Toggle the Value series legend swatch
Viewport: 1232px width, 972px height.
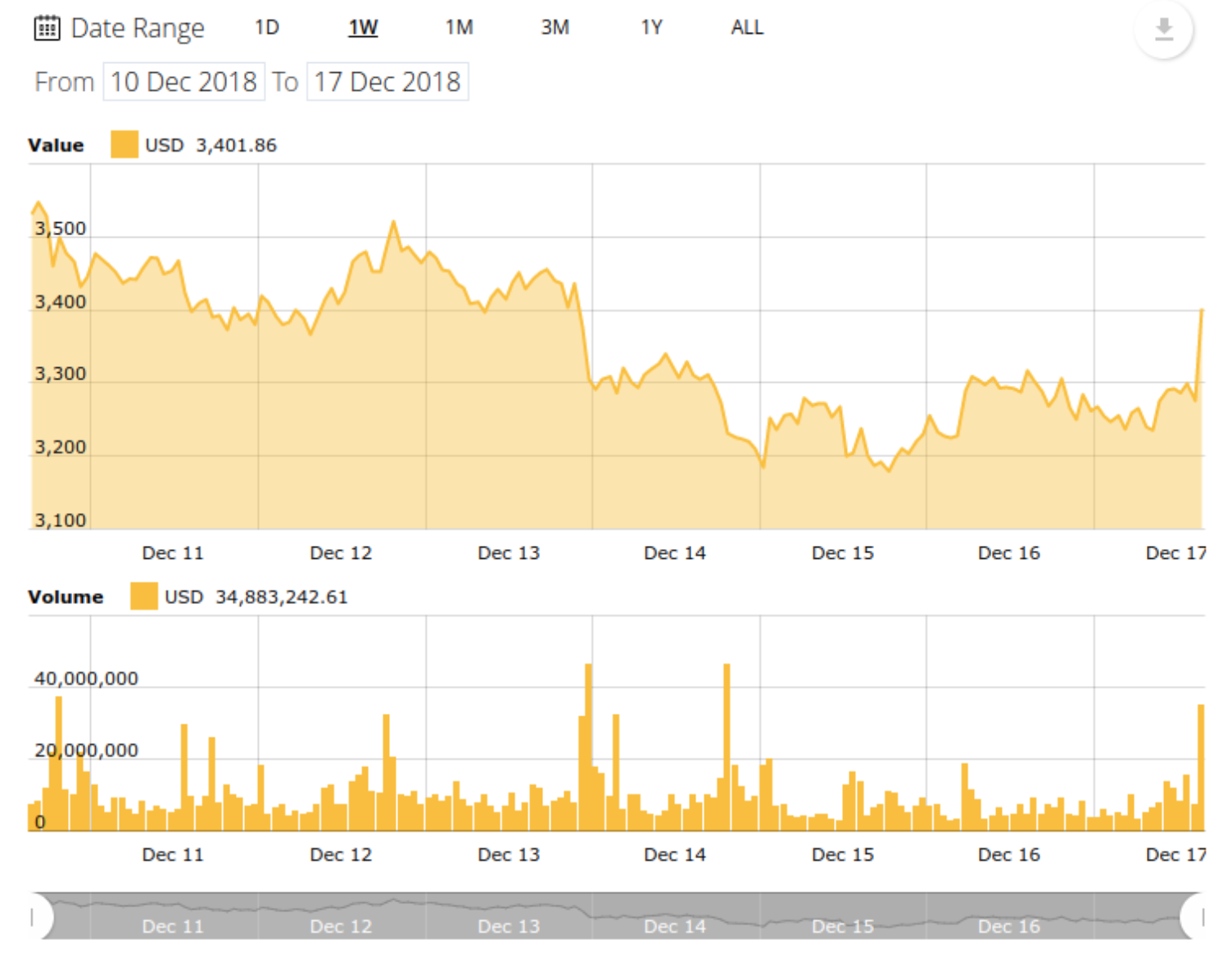click(125, 145)
